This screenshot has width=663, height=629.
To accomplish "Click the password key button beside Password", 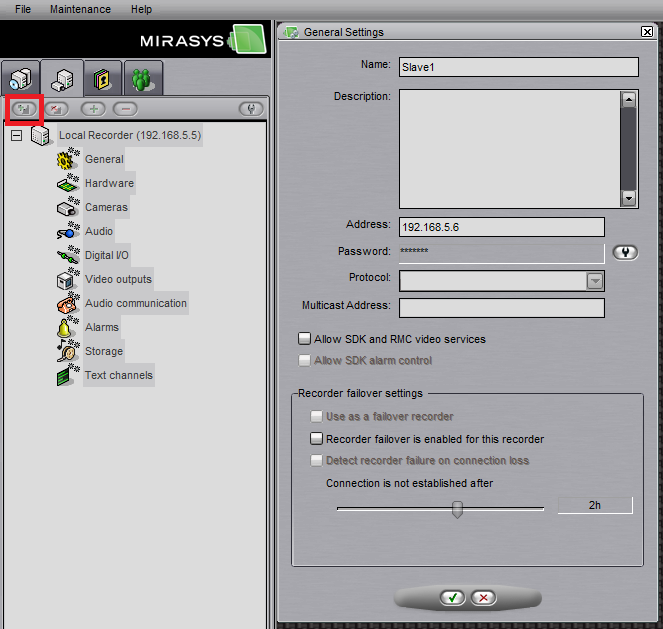I will (x=626, y=253).
